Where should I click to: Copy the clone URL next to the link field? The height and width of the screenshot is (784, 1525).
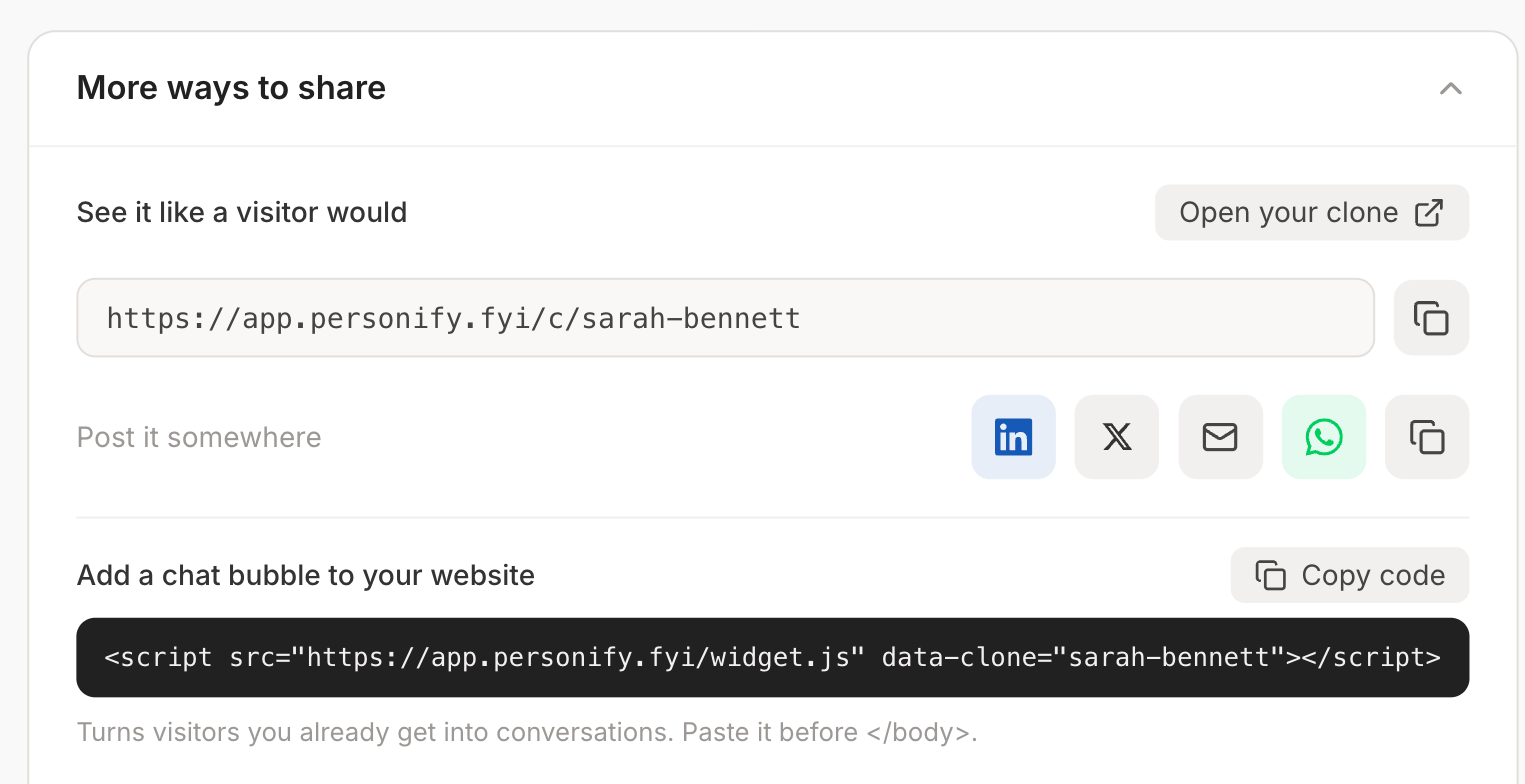click(x=1431, y=318)
